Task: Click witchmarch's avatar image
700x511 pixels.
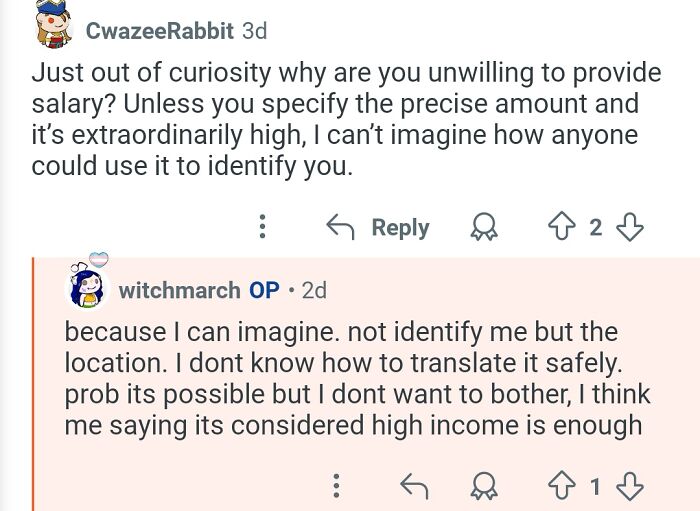Action: 88,286
